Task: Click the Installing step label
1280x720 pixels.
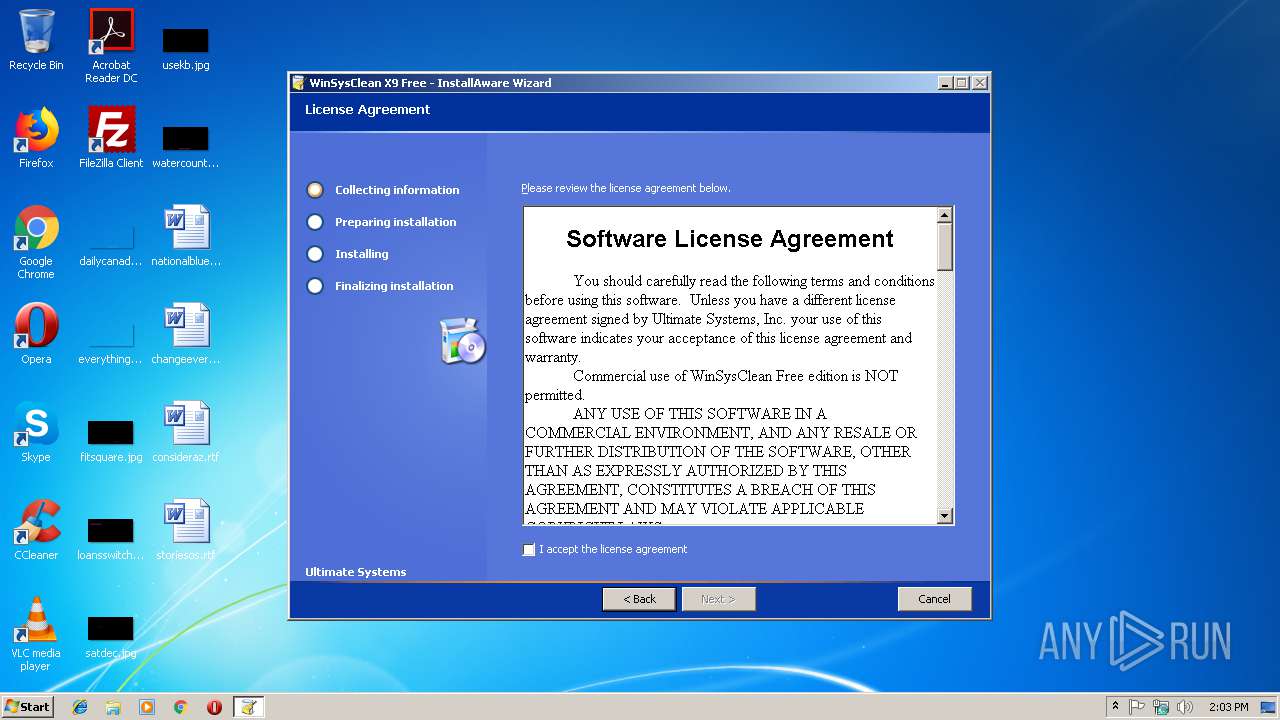Action: (x=362, y=254)
